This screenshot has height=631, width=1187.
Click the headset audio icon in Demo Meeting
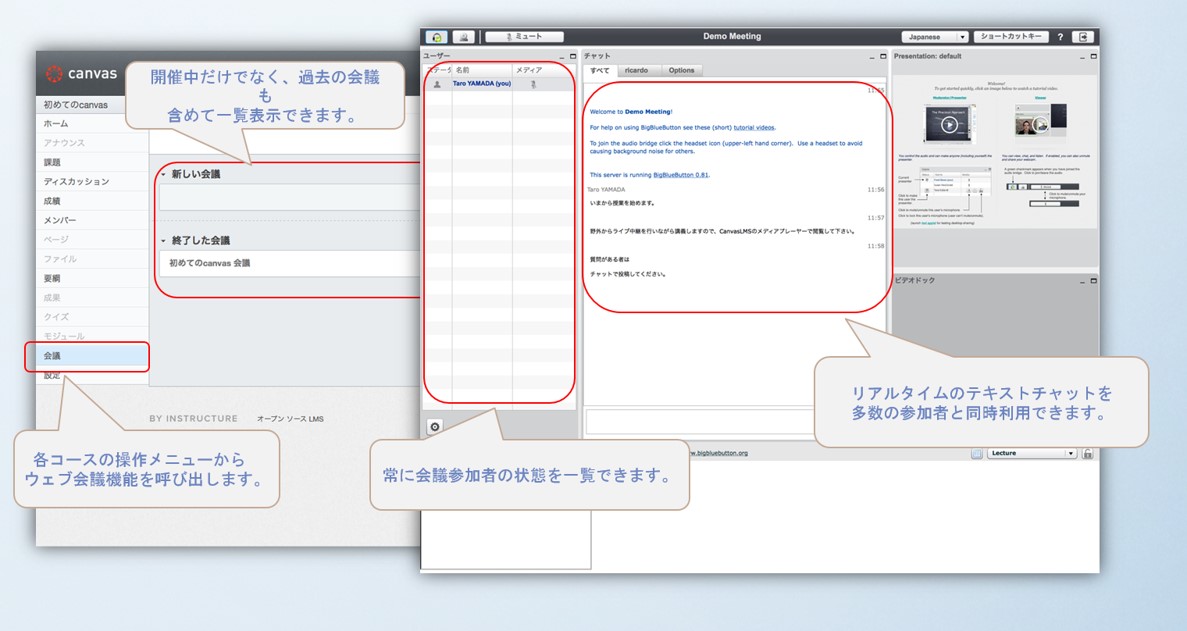[x=436, y=36]
